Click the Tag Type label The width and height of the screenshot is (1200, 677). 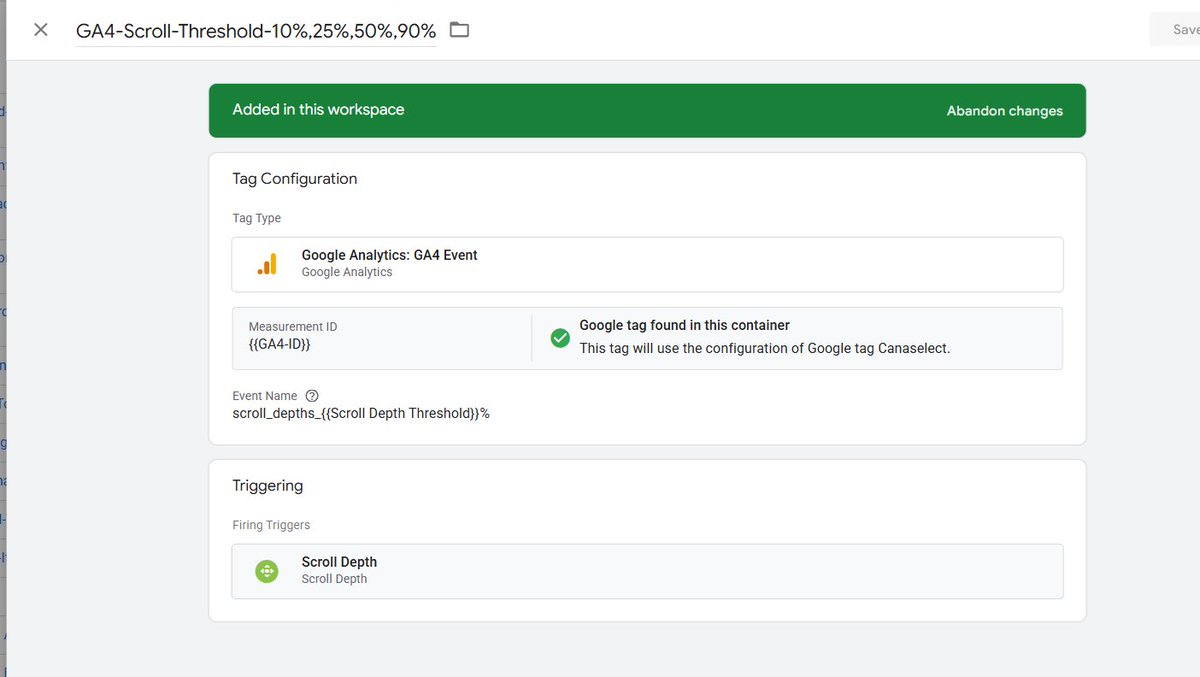pyautogui.click(x=257, y=218)
